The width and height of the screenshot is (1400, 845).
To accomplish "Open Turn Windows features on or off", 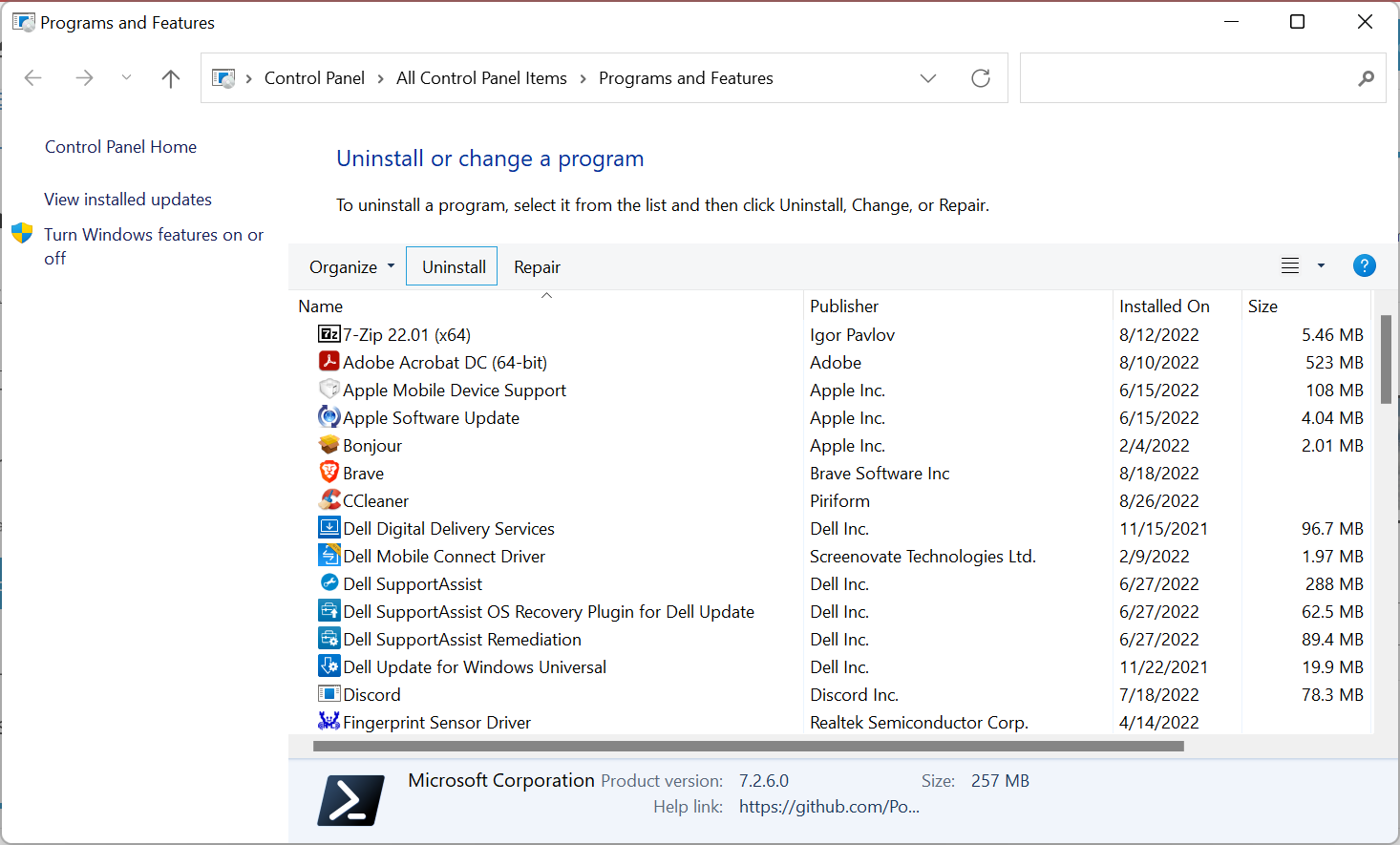I will (x=154, y=246).
